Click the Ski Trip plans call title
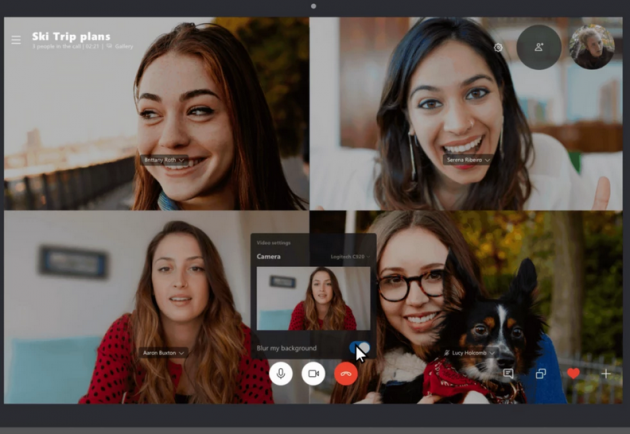 pyautogui.click(x=71, y=37)
